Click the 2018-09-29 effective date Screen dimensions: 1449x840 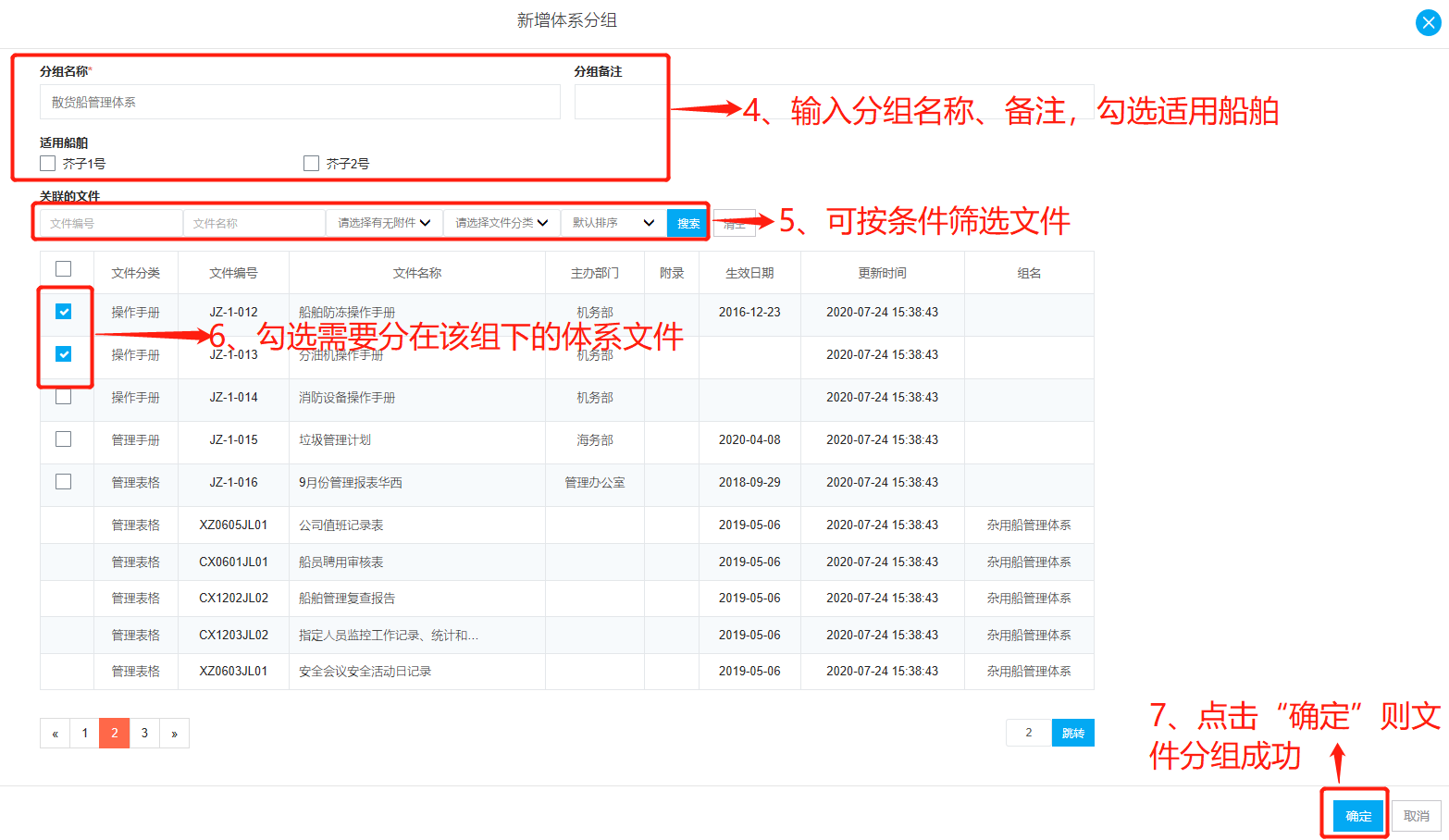coord(749,483)
